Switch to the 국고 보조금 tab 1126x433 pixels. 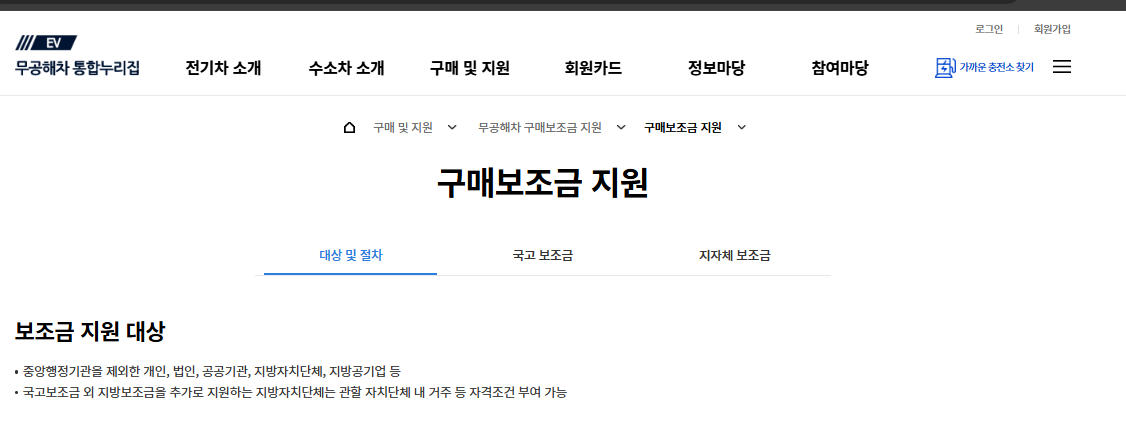click(542, 256)
